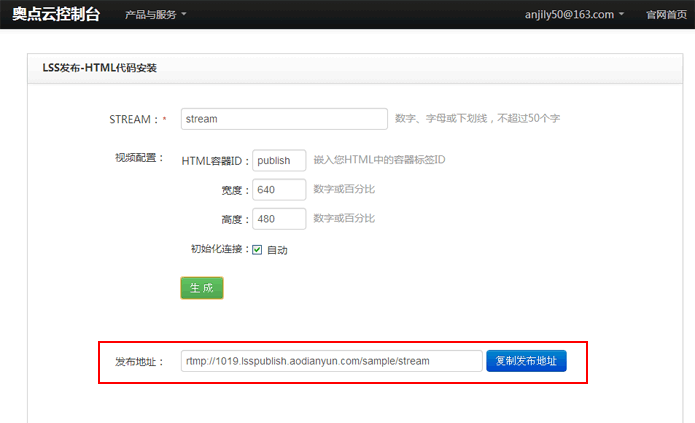695x423 pixels.
Task: Click the HTML容器ID publish field
Action: [279, 161]
